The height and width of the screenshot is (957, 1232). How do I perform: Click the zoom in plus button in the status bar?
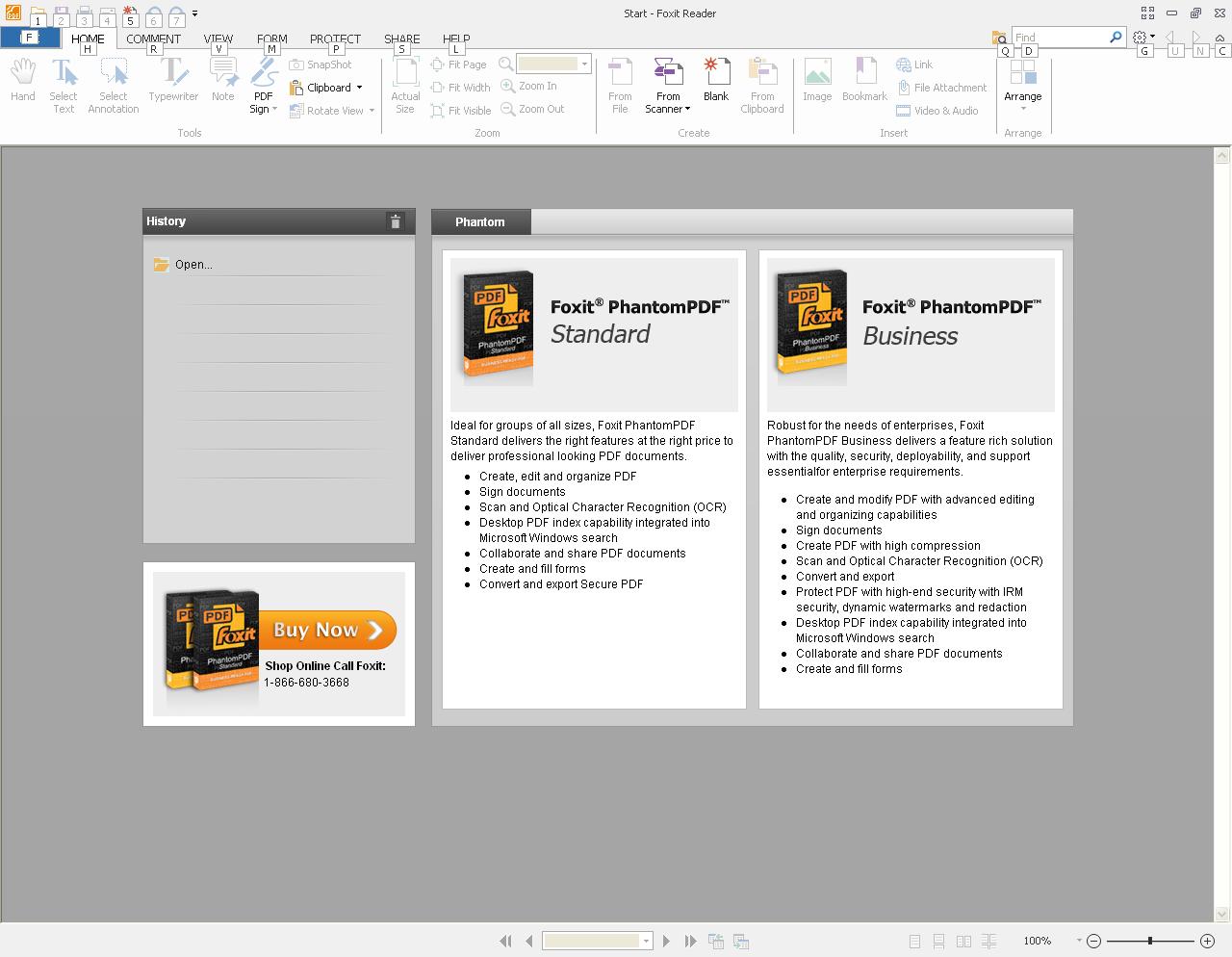tap(1207, 941)
